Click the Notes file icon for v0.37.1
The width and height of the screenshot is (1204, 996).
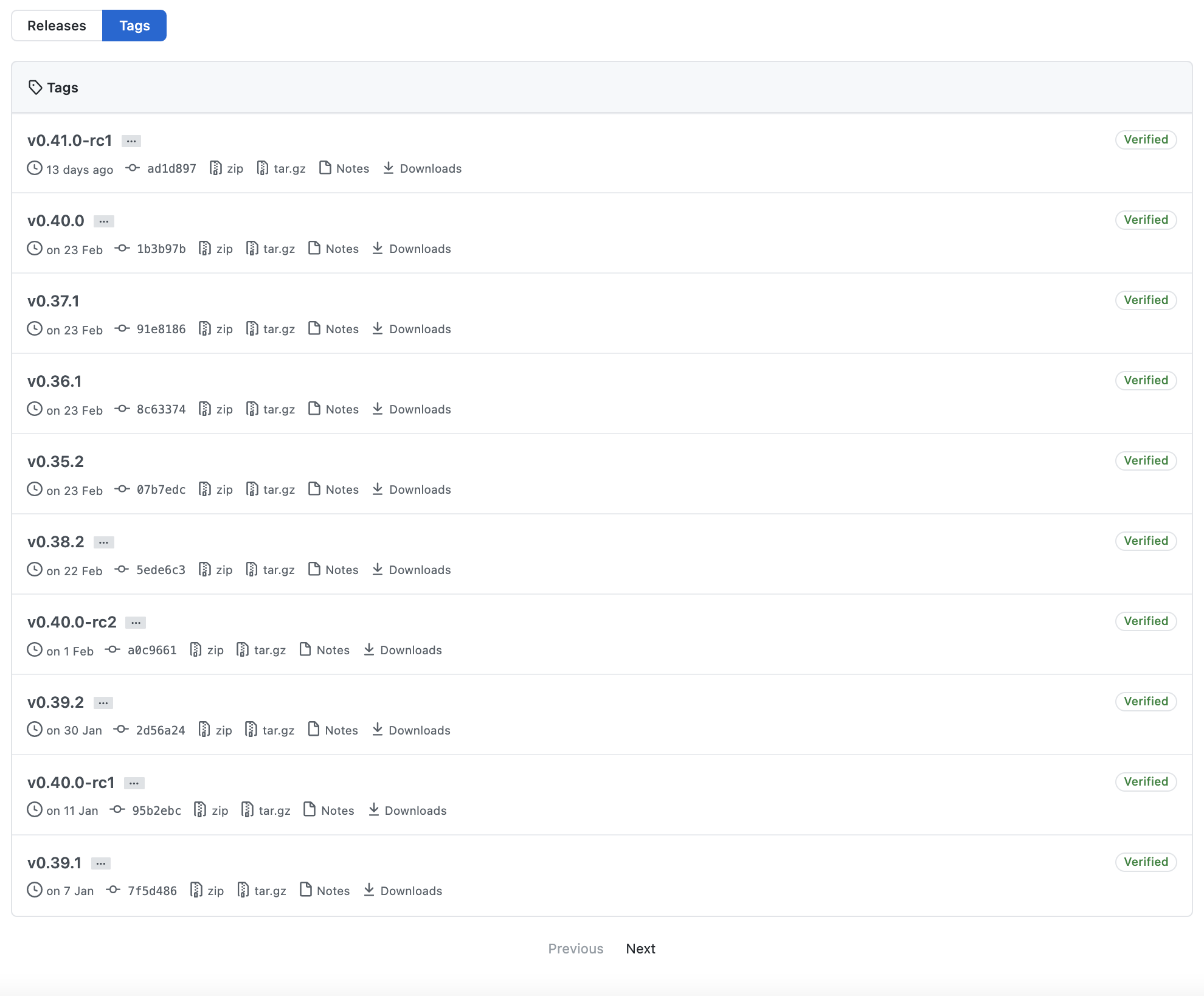314,329
